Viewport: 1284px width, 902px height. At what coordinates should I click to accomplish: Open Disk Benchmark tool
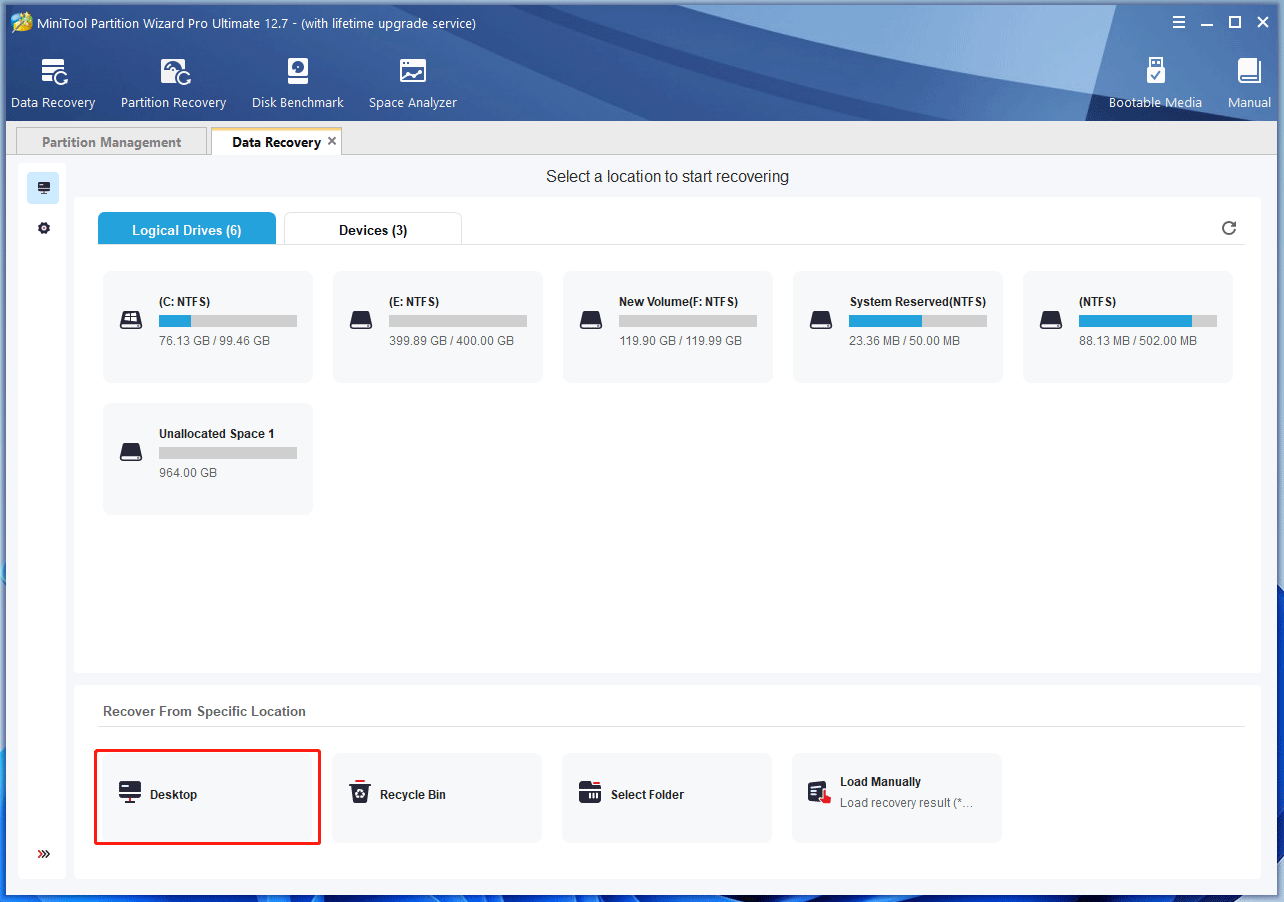297,84
